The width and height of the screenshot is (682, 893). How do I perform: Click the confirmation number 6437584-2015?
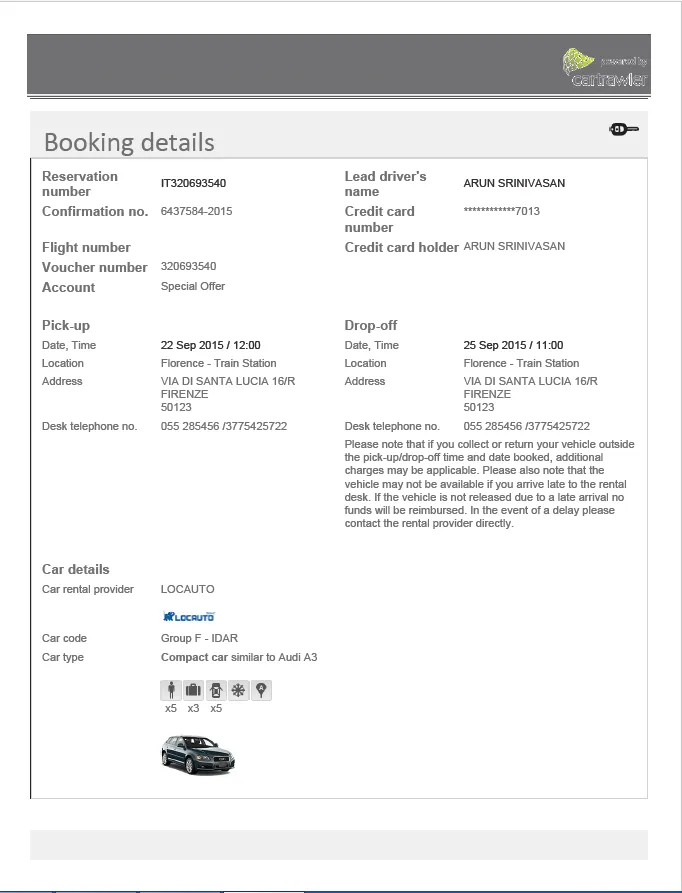196,211
